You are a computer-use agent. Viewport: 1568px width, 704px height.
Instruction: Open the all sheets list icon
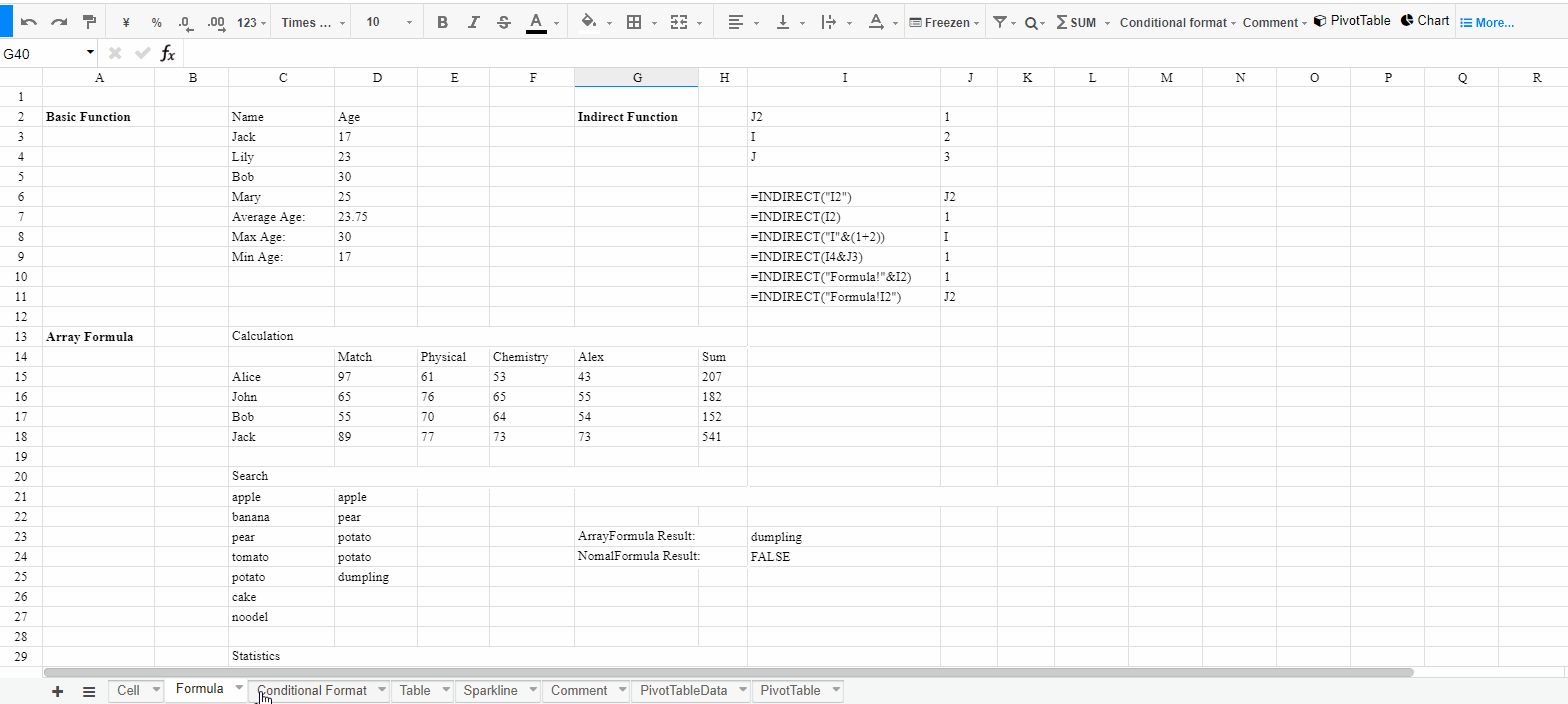click(88, 691)
